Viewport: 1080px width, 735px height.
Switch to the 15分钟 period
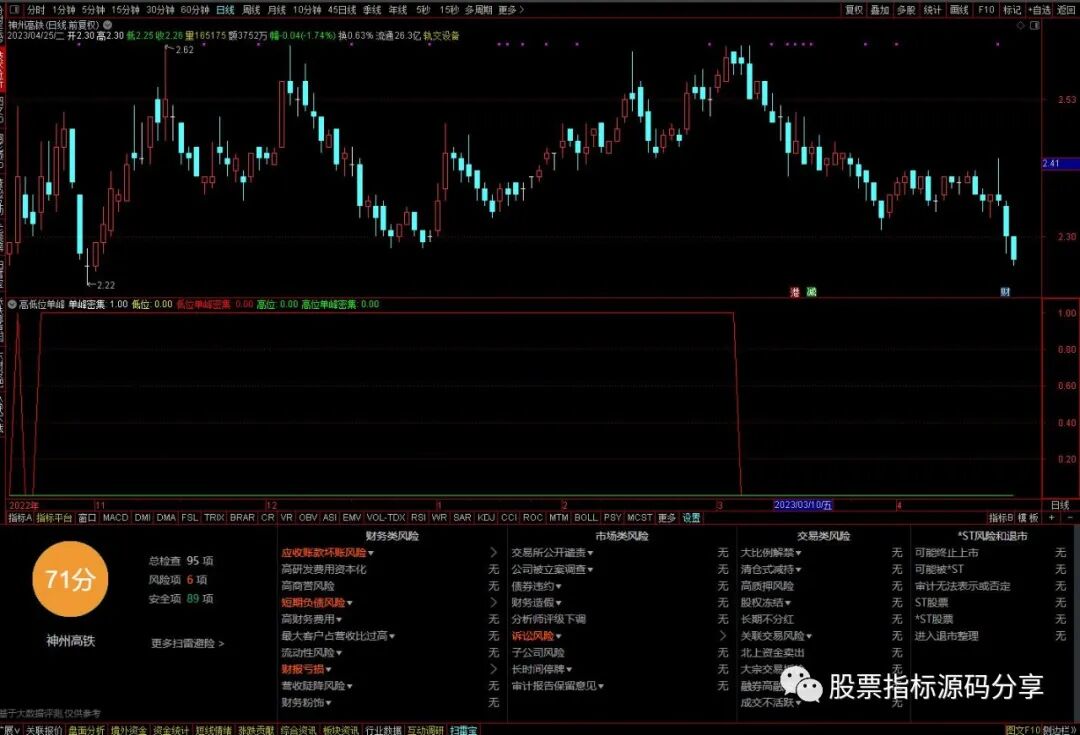tap(125, 10)
